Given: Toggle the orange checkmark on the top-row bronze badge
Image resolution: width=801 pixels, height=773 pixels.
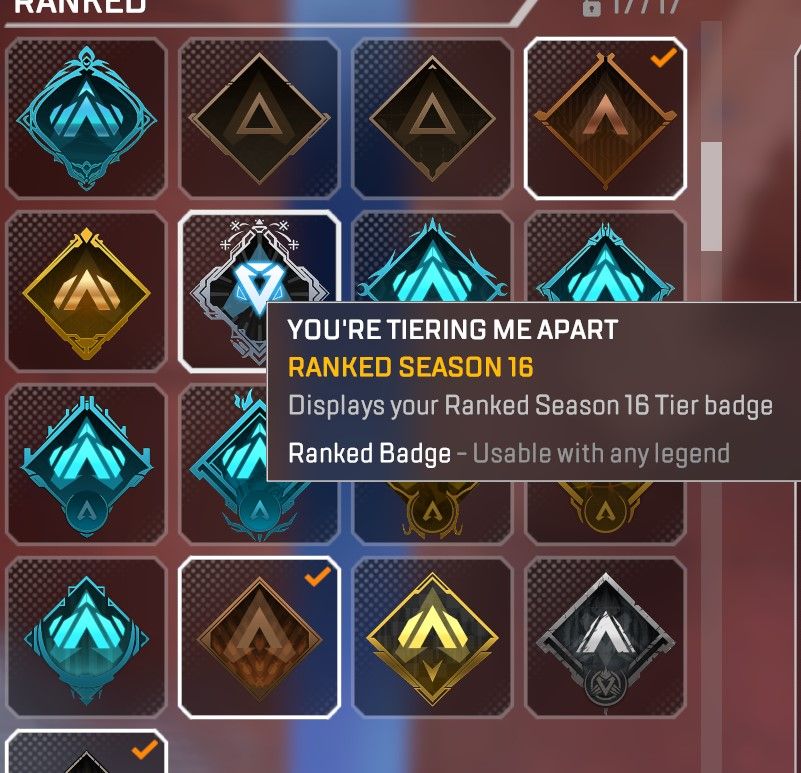Looking at the screenshot, I should pyautogui.click(x=664, y=57).
